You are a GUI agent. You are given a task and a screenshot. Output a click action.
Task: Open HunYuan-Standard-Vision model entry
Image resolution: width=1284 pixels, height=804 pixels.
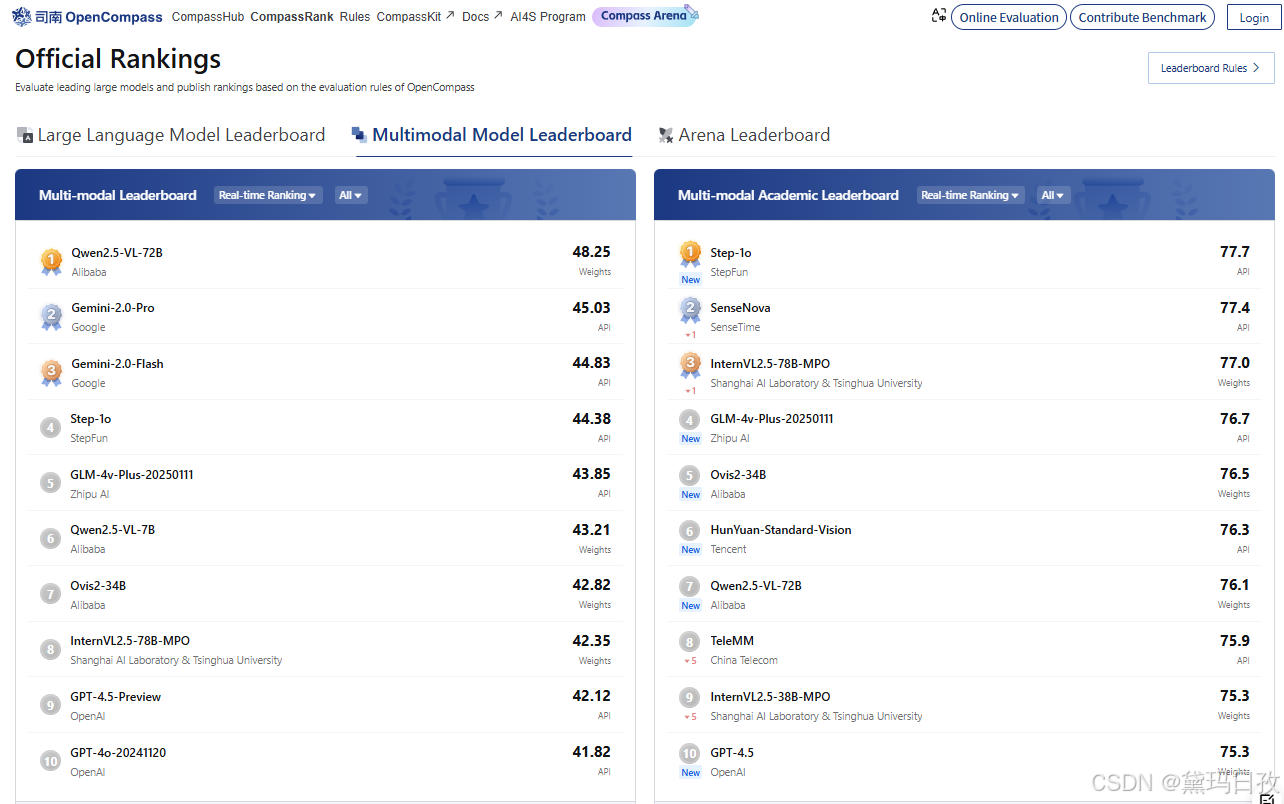(781, 530)
